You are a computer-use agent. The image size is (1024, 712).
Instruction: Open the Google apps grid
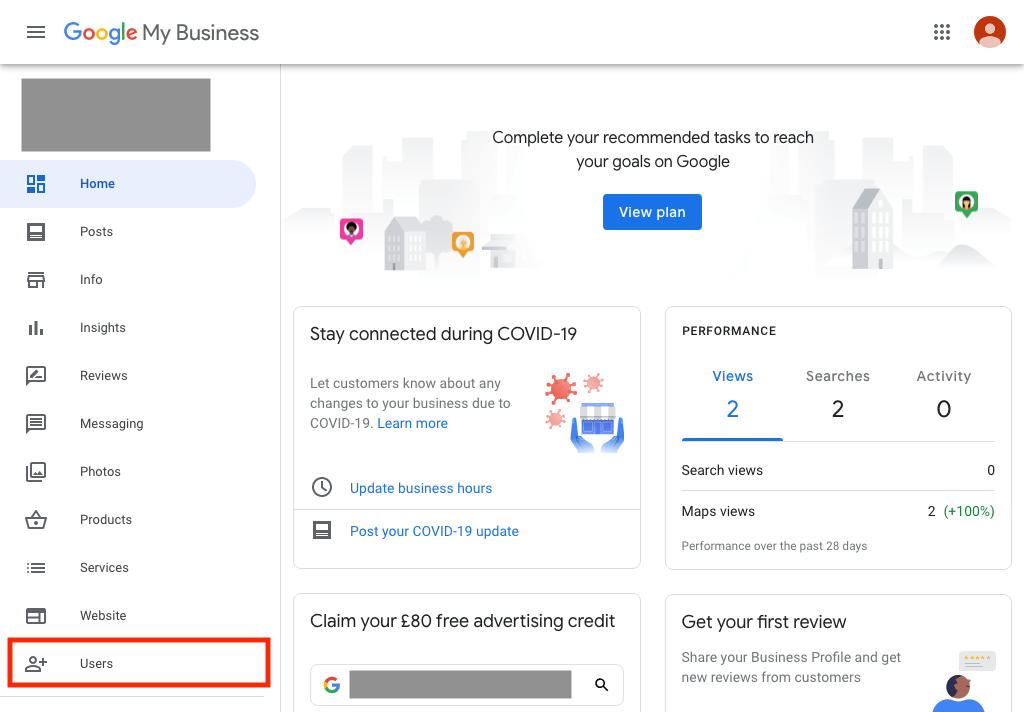(x=942, y=32)
